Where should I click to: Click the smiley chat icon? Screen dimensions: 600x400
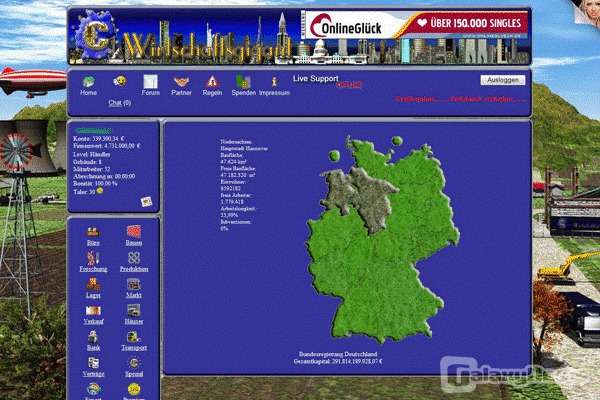click(120, 81)
